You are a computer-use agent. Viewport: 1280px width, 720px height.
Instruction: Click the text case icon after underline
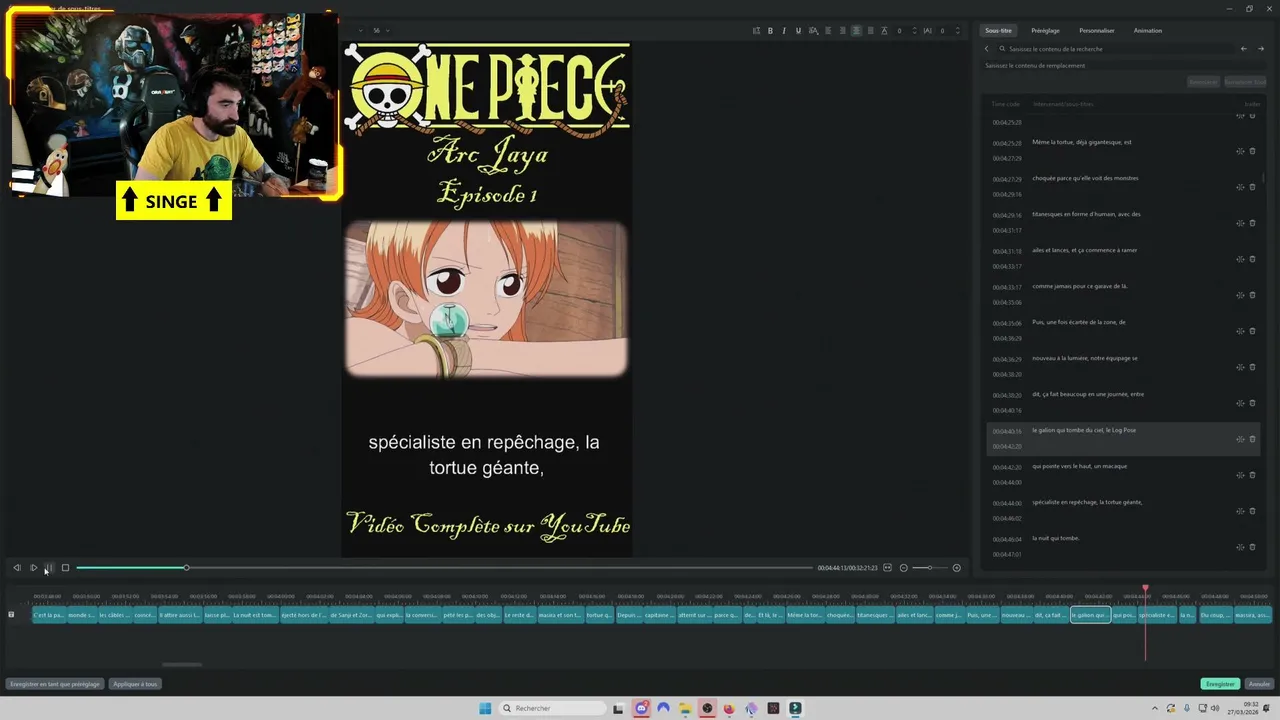(x=812, y=31)
